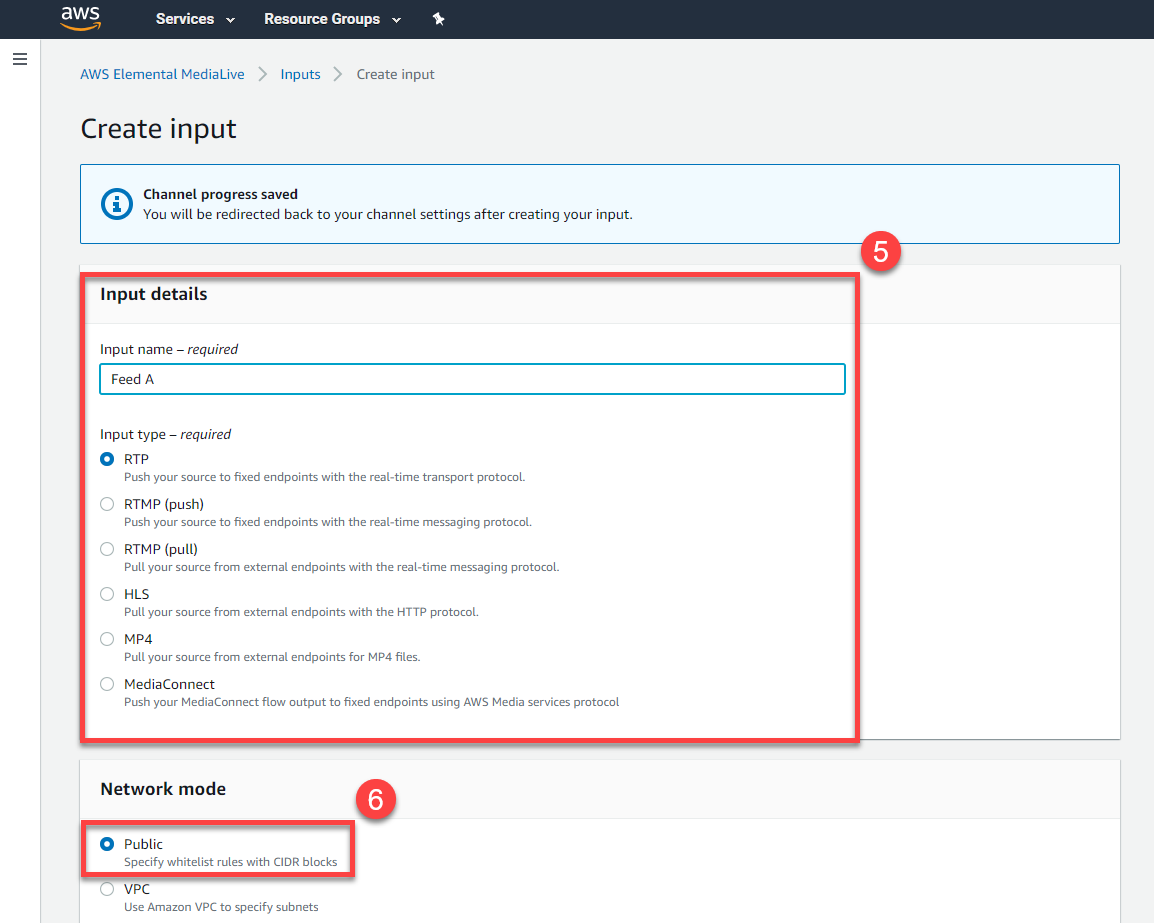Click the 'Input type – required' label
Image resolution: width=1154 pixels, height=923 pixels.
[x=166, y=434]
